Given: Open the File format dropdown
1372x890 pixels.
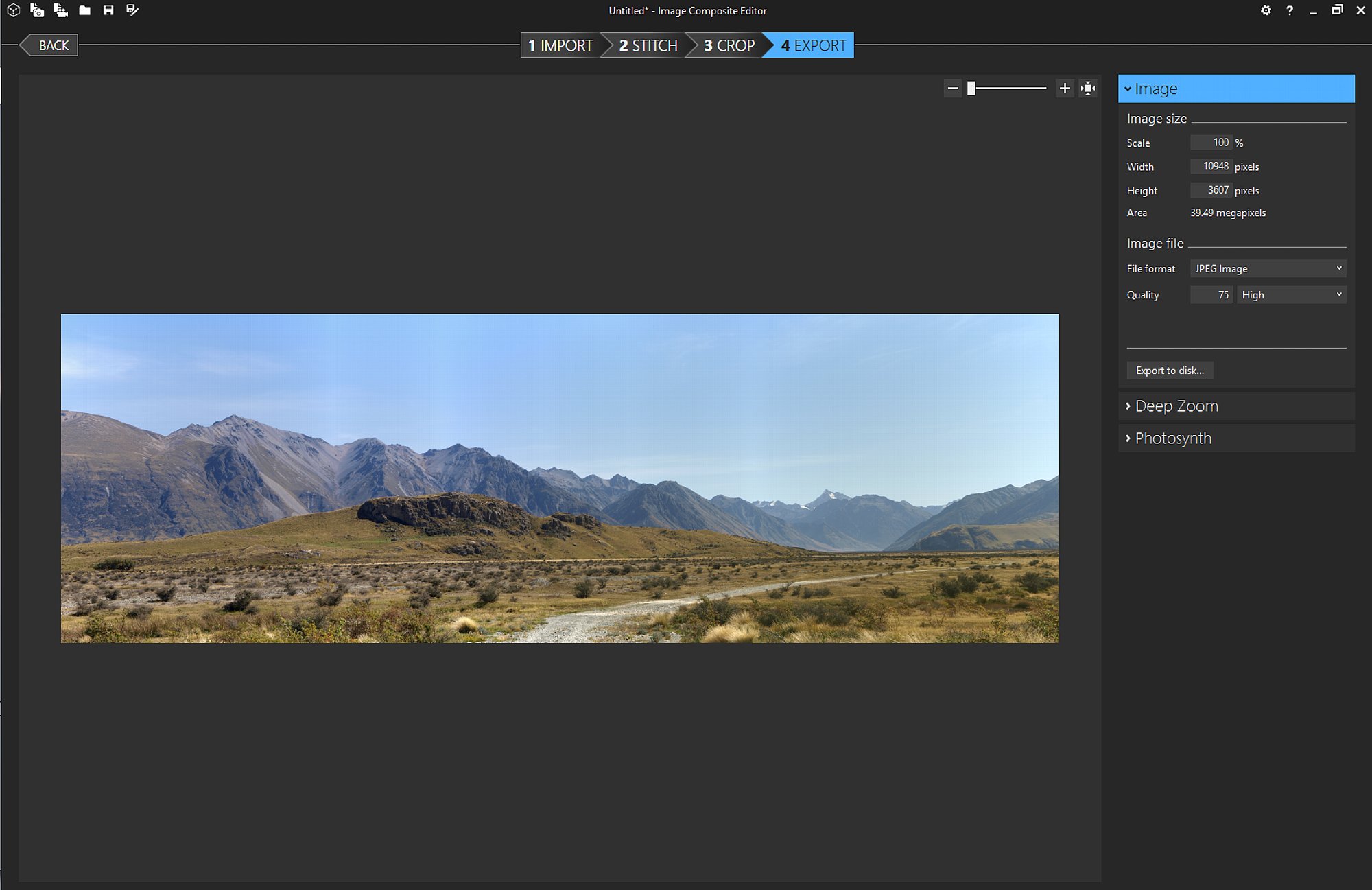Looking at the screenshot, I should click(x=1268, y=268).
